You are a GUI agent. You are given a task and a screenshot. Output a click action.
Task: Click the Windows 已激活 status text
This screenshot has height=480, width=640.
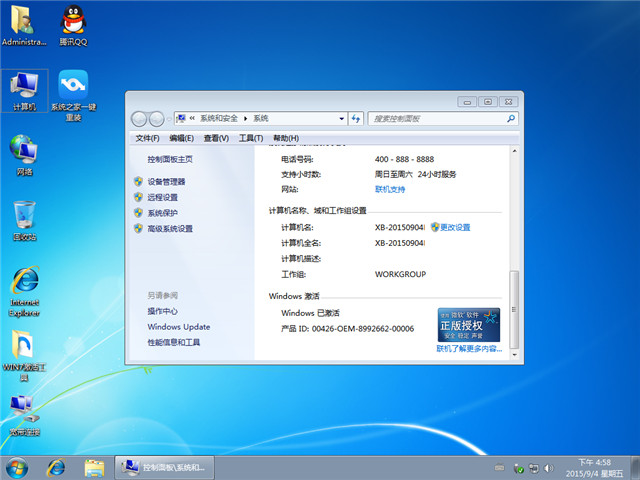(310, 313)
